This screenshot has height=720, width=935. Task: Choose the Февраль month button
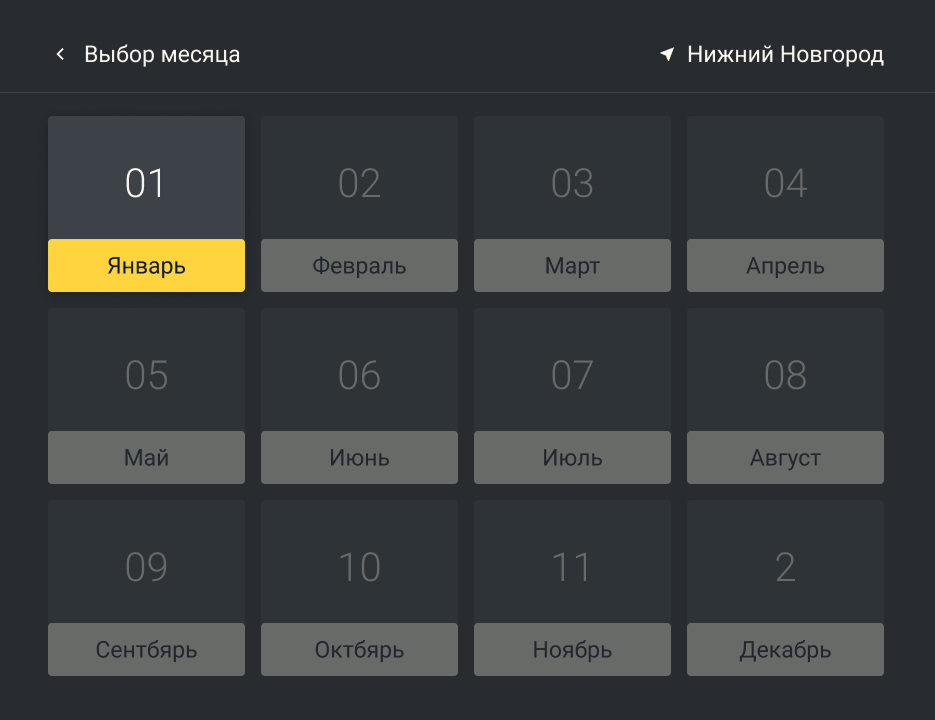pyautogui.click(x=359, y=266)
